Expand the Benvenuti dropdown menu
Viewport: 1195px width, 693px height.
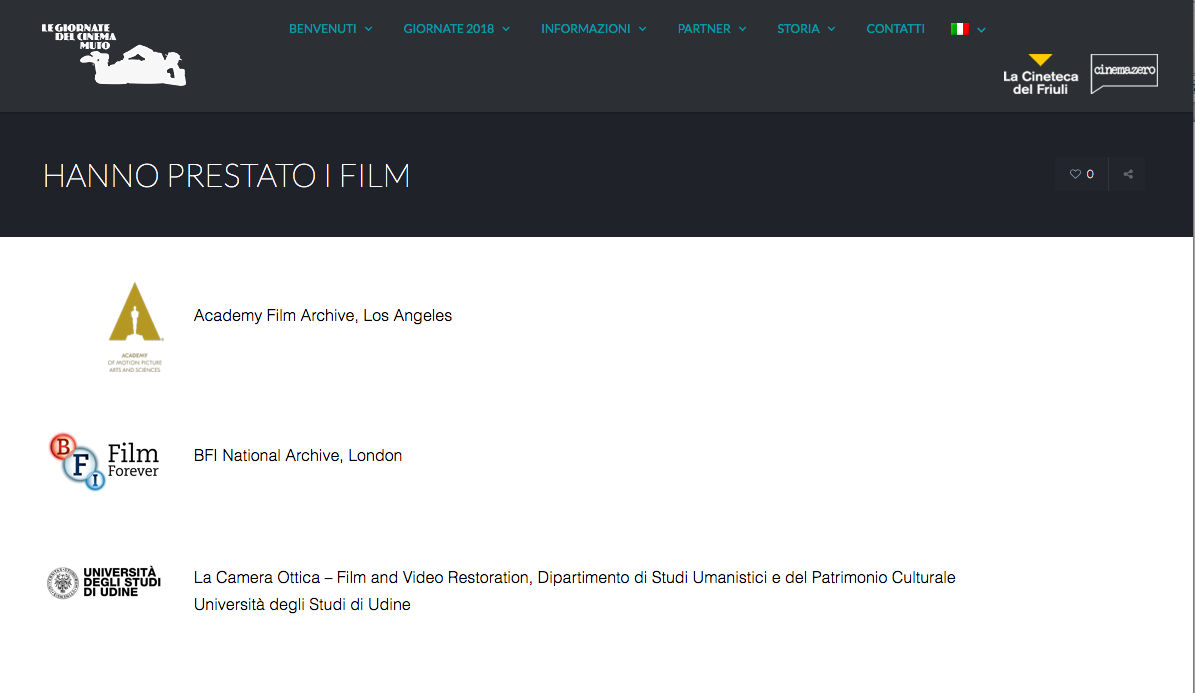click(330, 29)
